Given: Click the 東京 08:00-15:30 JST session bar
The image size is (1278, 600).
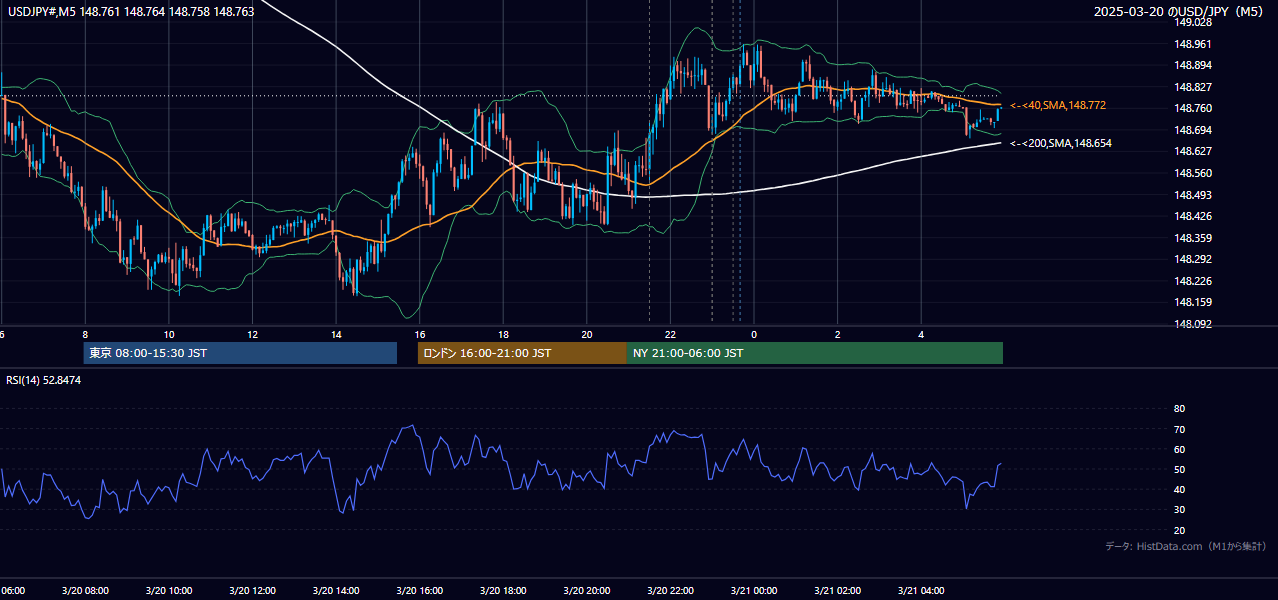Looking at the screenshot, I should pos(240,353).
